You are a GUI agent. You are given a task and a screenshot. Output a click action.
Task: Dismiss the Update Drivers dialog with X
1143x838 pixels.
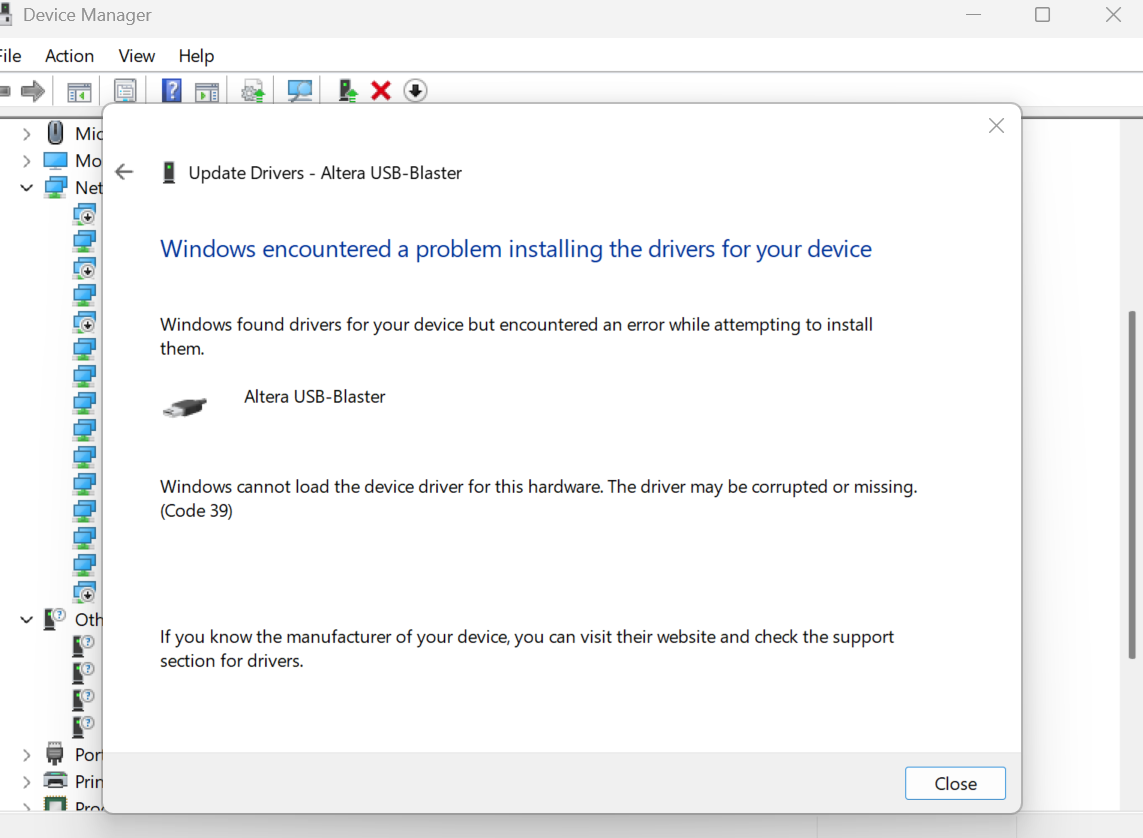(996, 125)
